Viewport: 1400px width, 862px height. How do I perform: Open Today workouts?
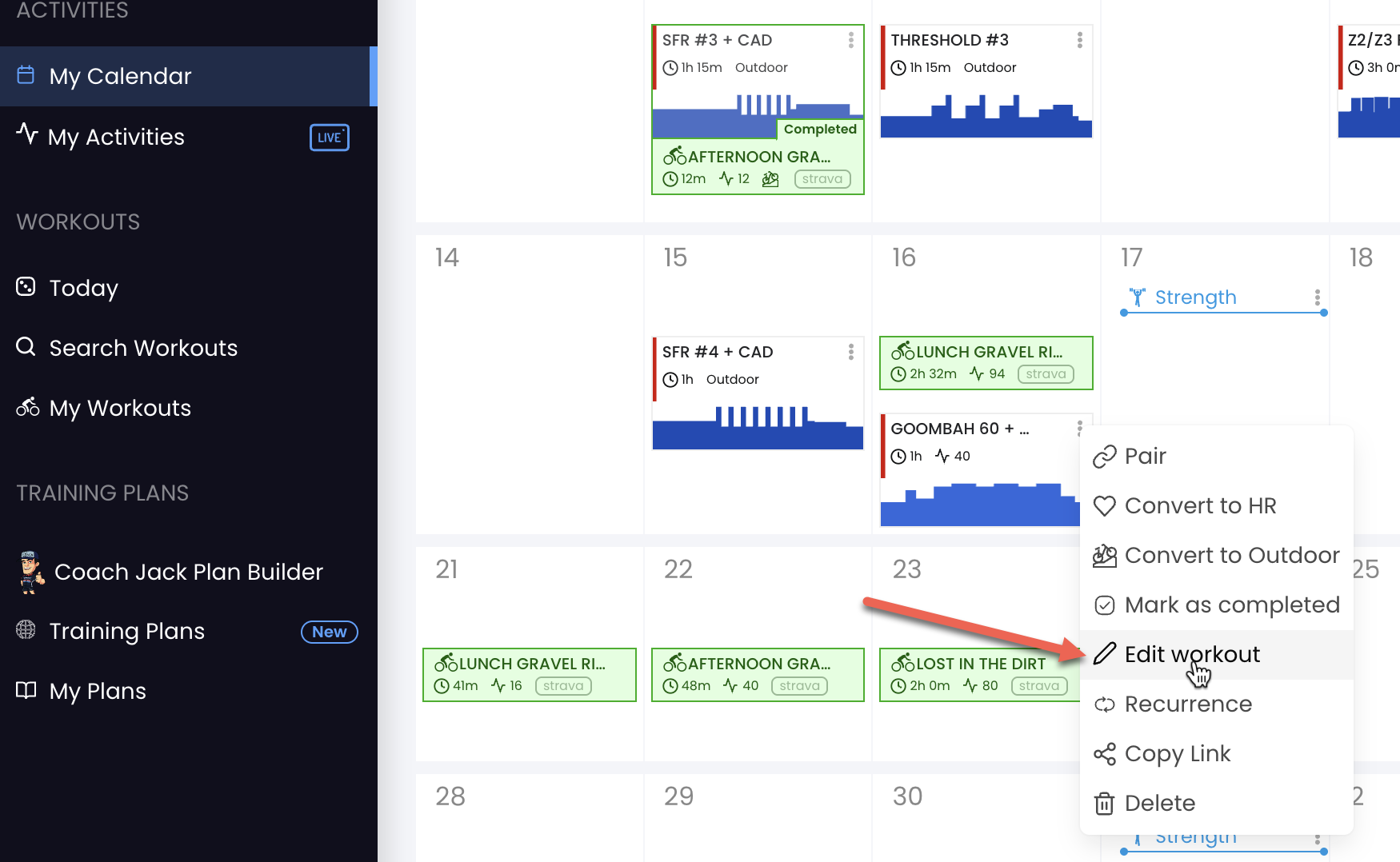(x=83, y=288)
